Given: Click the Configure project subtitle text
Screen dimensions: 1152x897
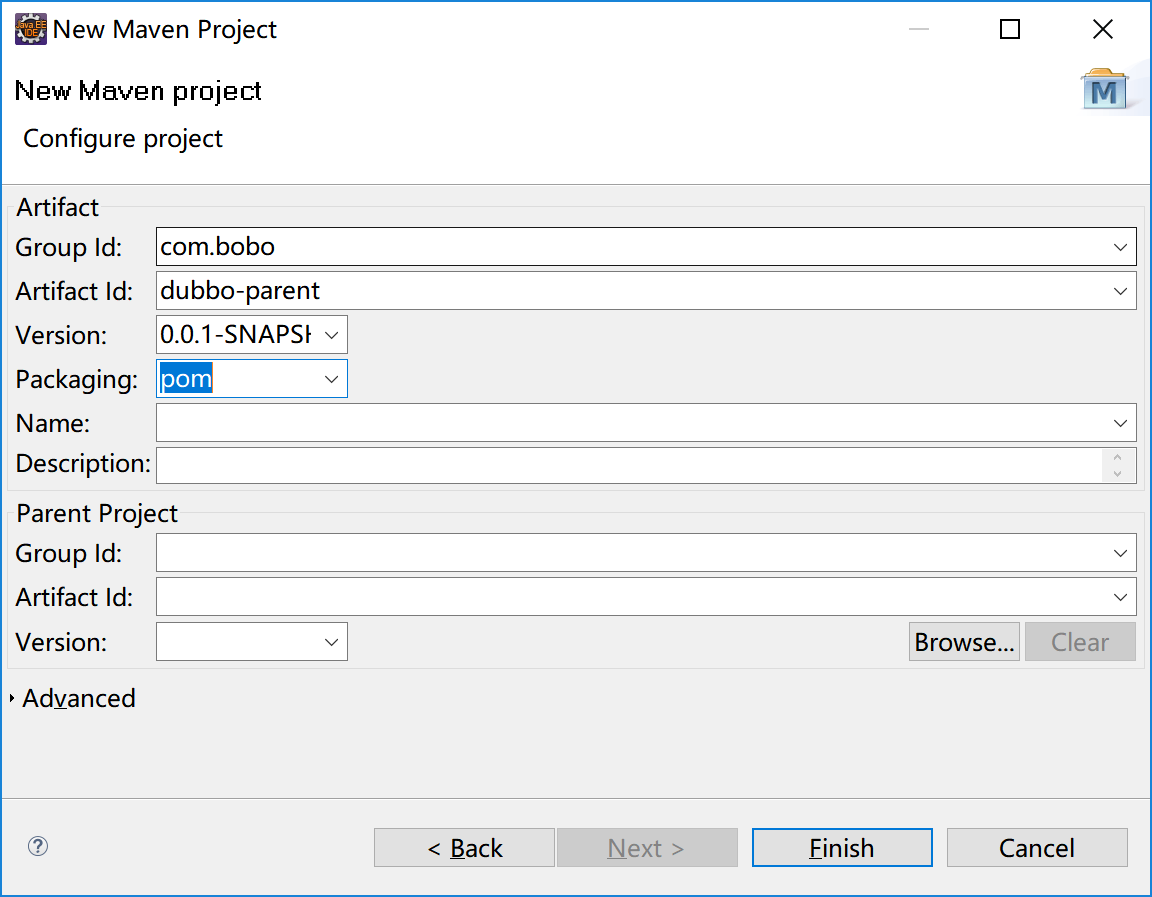Looking at the screenshot, I should click(123, 139).
